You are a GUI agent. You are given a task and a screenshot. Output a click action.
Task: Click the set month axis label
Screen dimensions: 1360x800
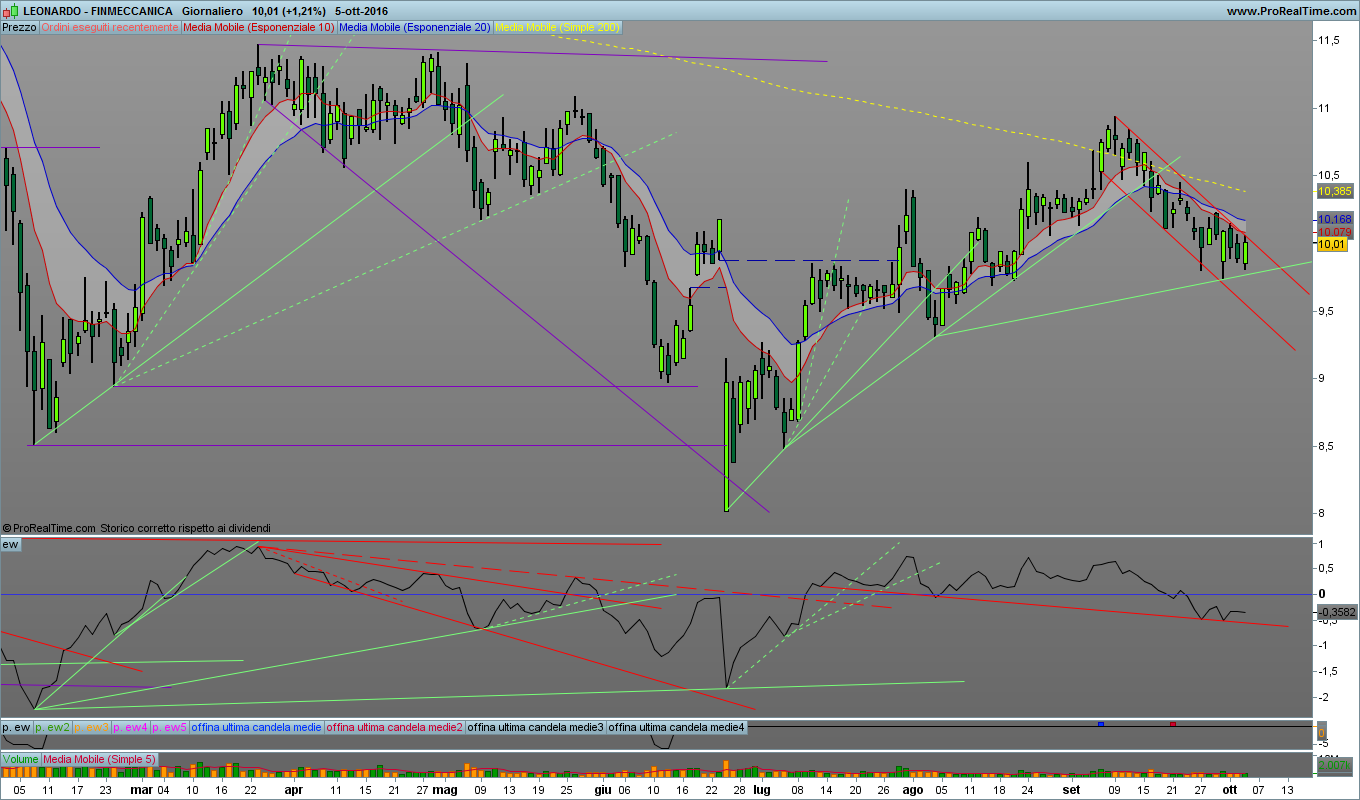pos(1071,789)
